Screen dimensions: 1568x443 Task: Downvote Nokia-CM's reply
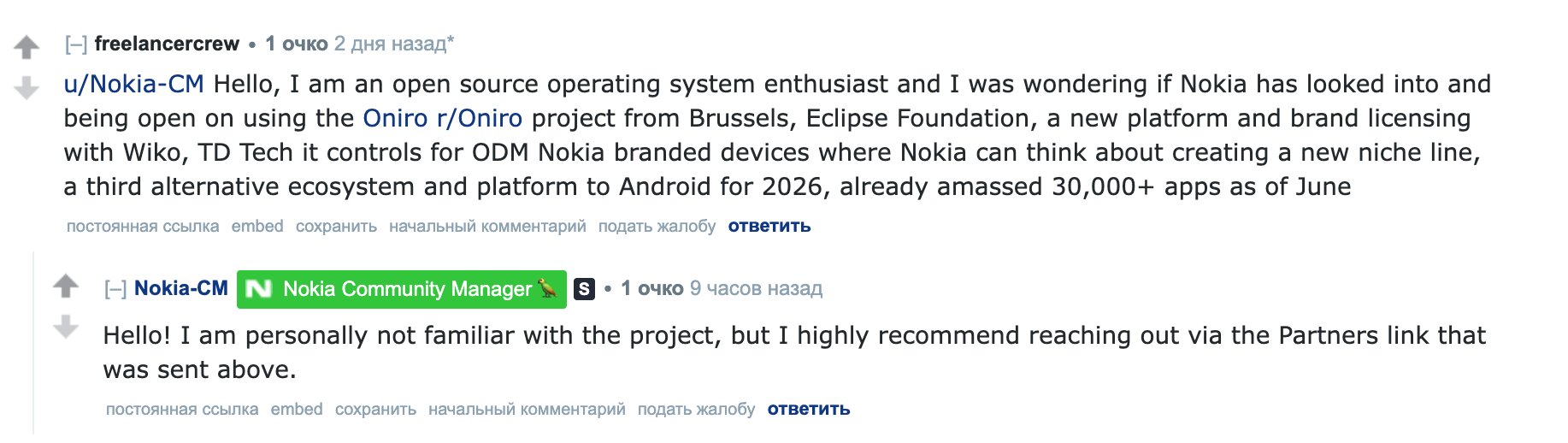66,327
